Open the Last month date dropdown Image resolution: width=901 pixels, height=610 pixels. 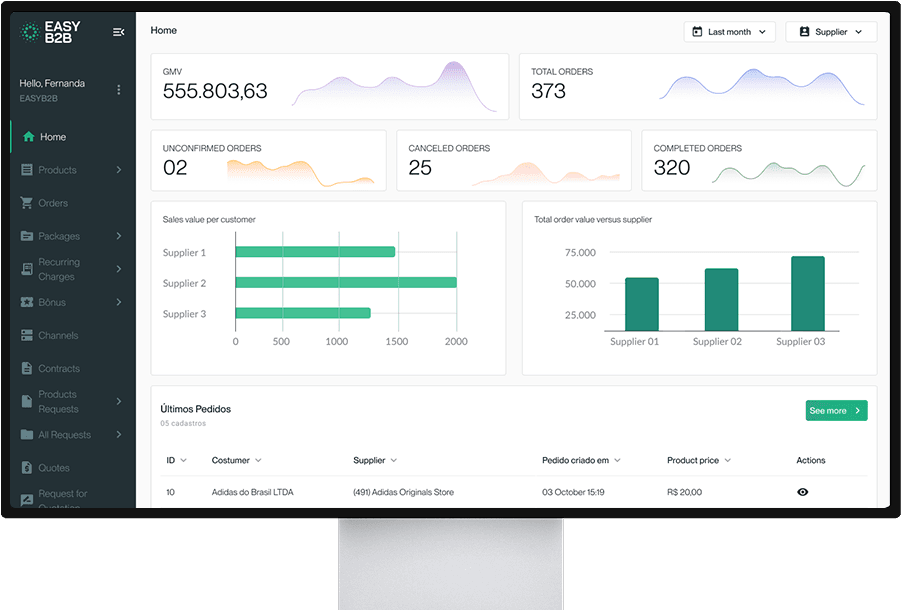tap(730, 32)
